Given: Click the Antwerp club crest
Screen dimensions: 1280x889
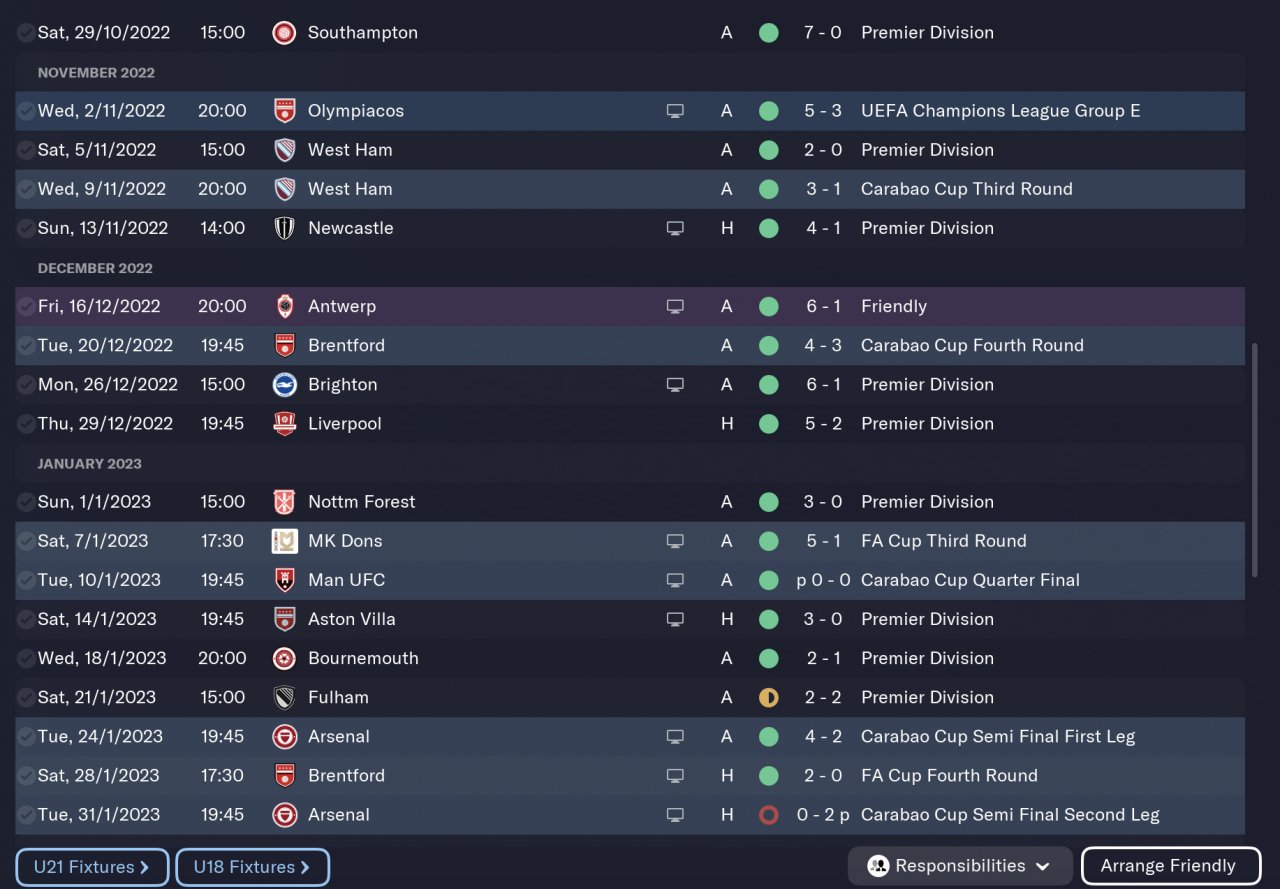Looking at the screenshot, I should (284, 307).
